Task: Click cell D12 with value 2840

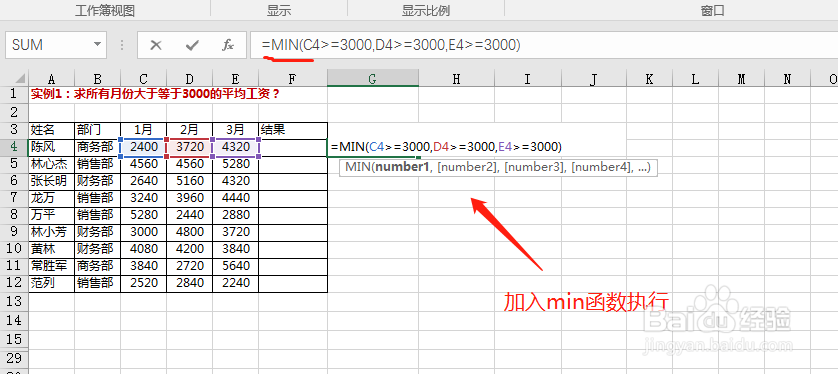Action: (189, 284)
